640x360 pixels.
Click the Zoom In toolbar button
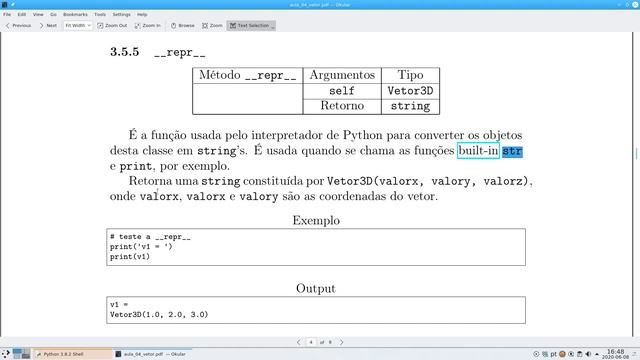(147, 25)
